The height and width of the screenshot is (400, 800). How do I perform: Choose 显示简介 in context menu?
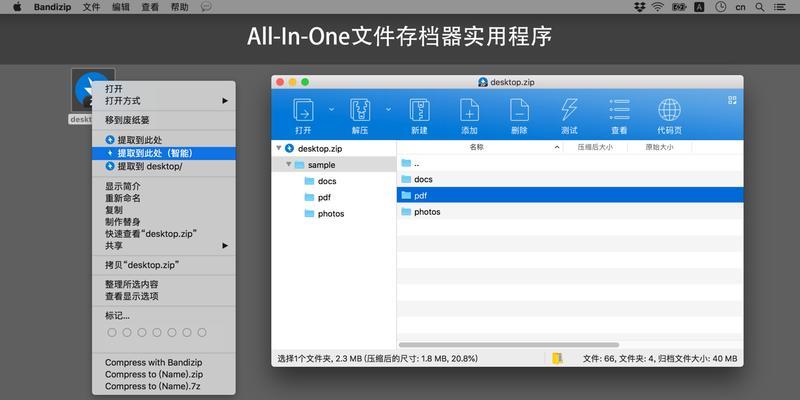pyautogui.click(x=164, y=187)
